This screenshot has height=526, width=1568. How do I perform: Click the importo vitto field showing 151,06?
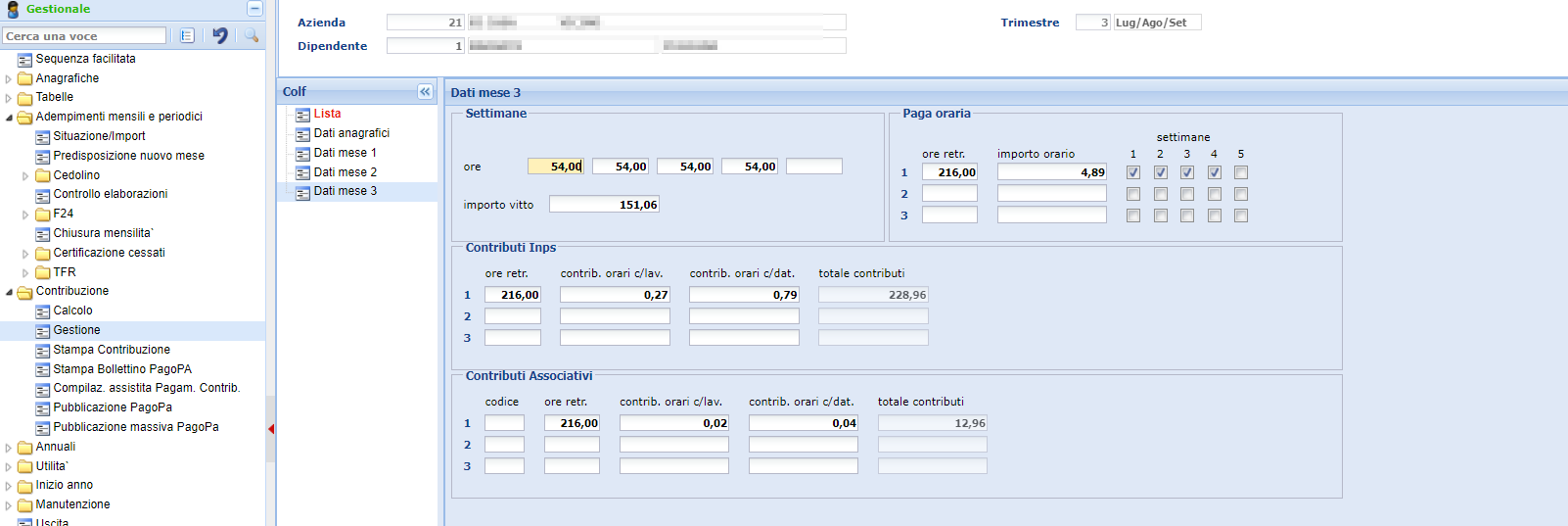[x=604, y=205]
